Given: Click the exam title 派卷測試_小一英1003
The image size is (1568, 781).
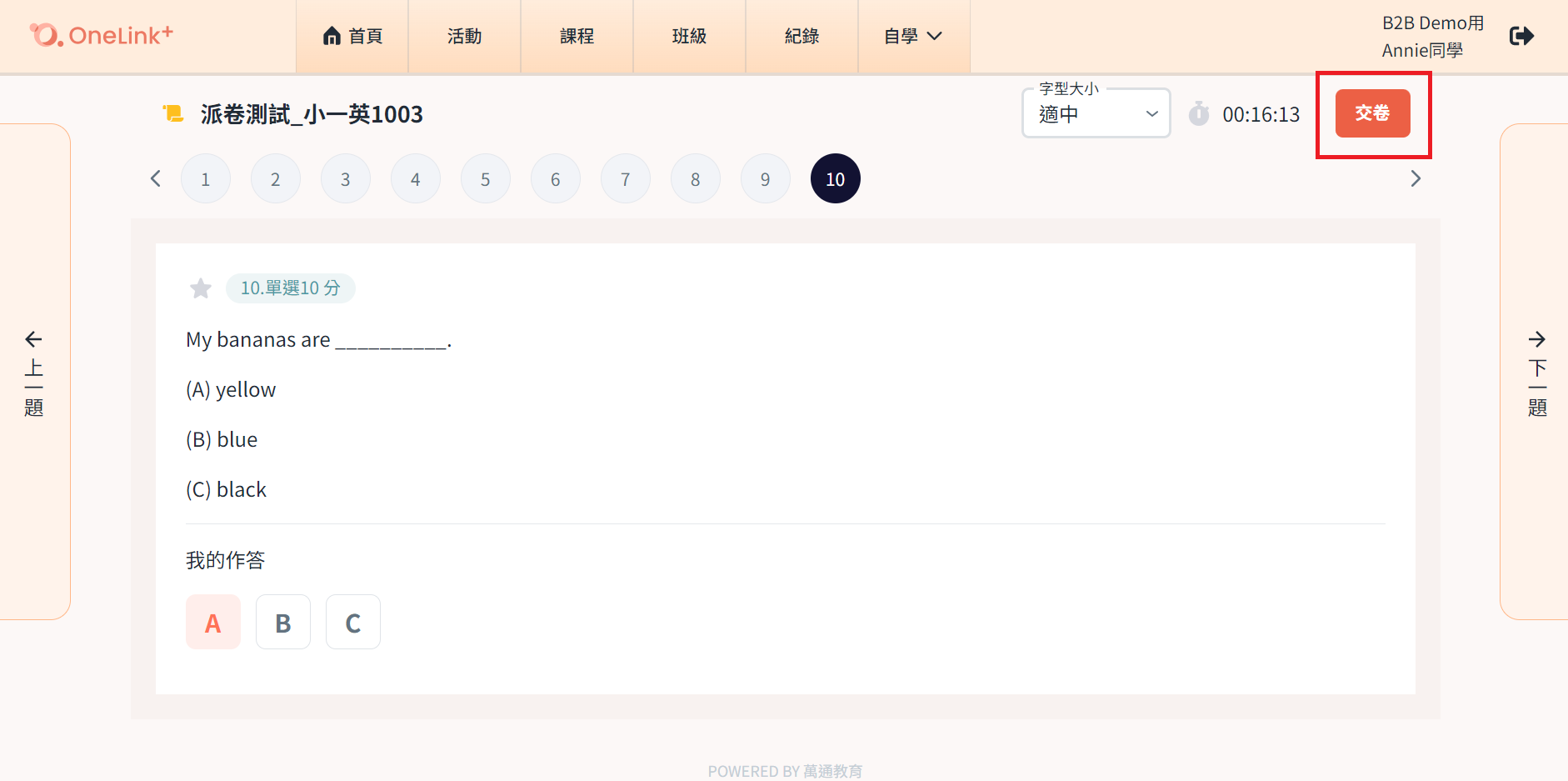Looking at the screenshot, I should click(312, 114).
